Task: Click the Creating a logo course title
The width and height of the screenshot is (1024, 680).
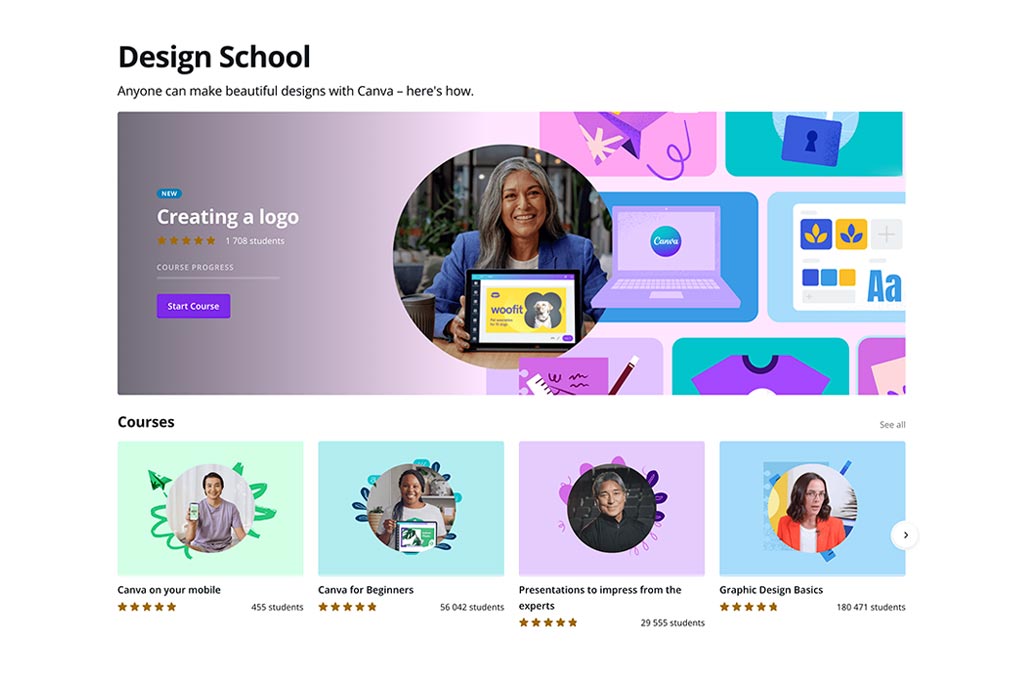Action: [x=228, y=217]
